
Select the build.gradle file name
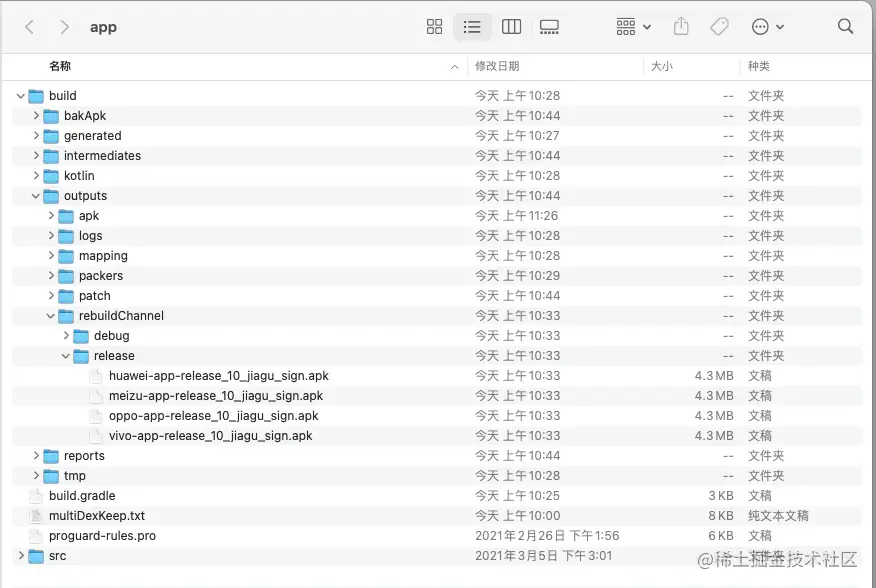coord(82,496)
